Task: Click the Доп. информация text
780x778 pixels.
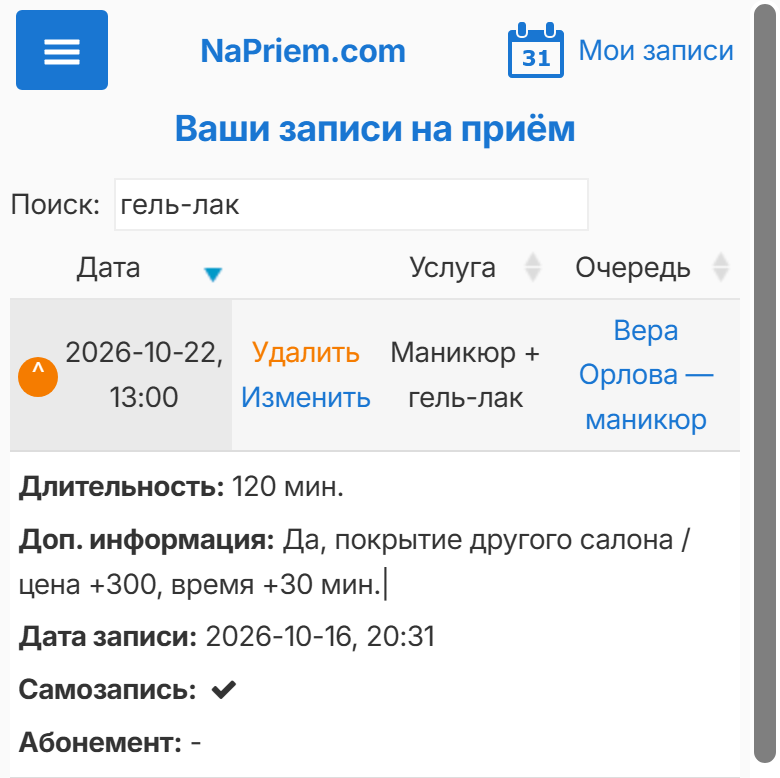Action: pyautogui.click(x=354, y=562)
